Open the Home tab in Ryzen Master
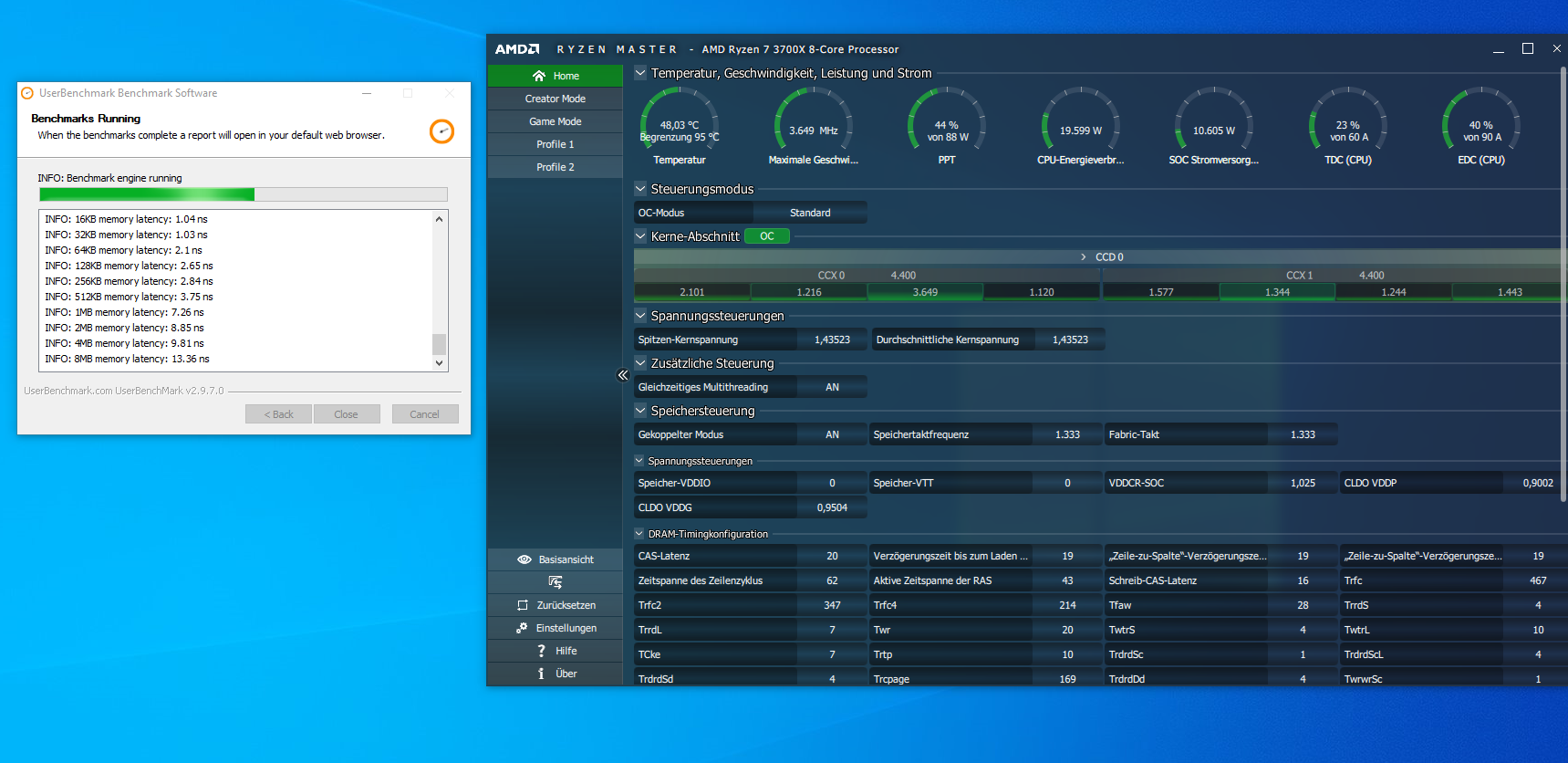 [556, 76]
